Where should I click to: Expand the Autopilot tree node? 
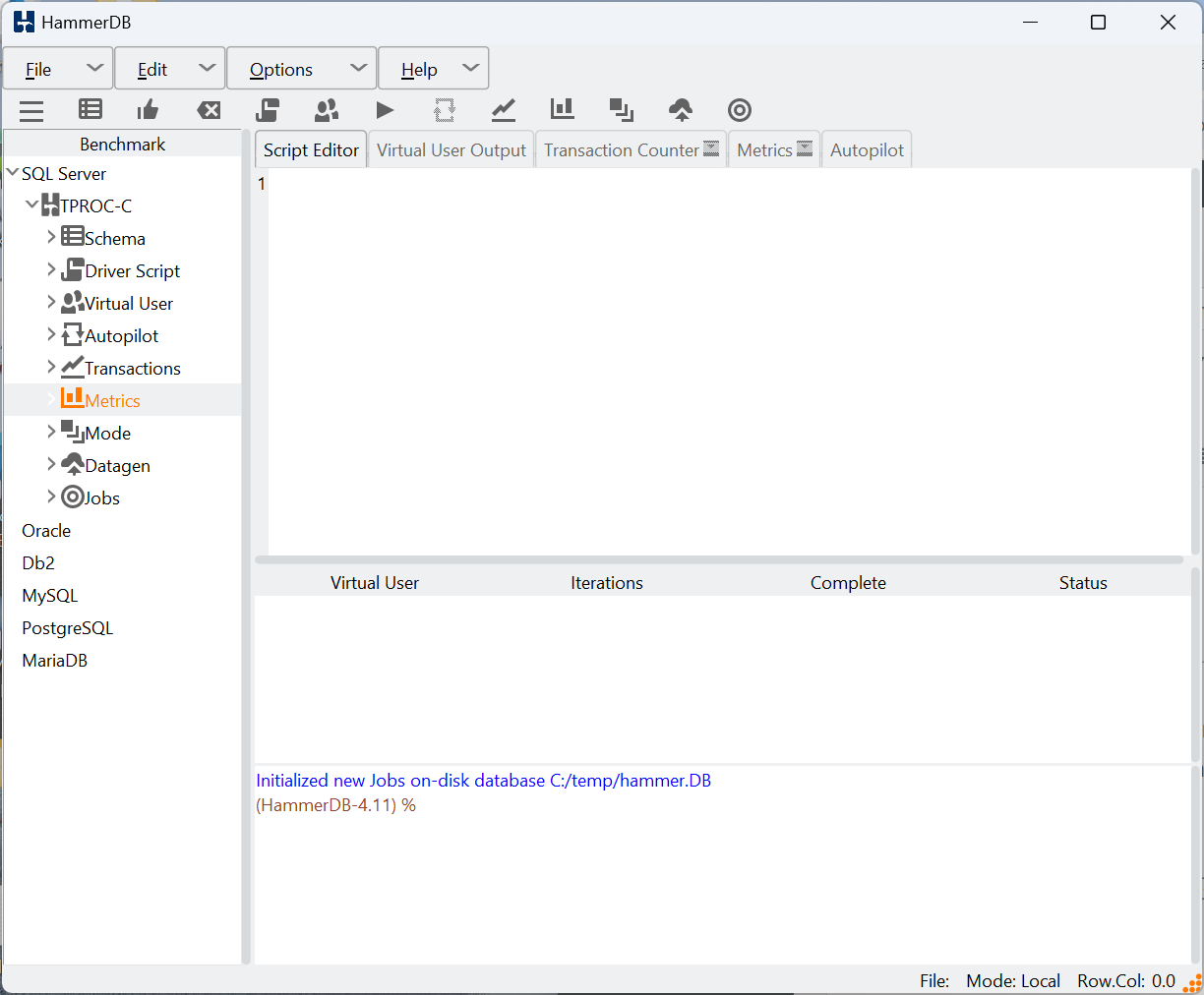[x=51, y=333]
